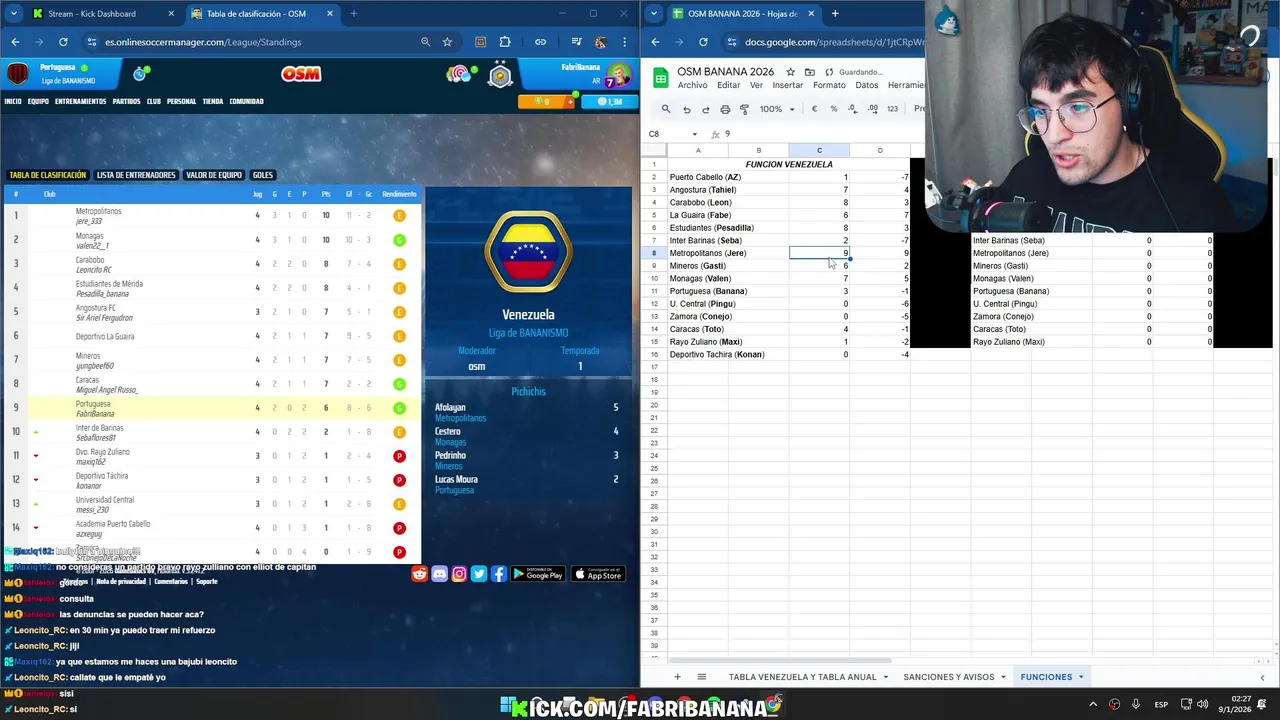Viewport: 1280px width, 720px height.
Task: Switch to TABLA VENEZUELA Y TABLA ANUAL sheet
Action: click(802, 677)
